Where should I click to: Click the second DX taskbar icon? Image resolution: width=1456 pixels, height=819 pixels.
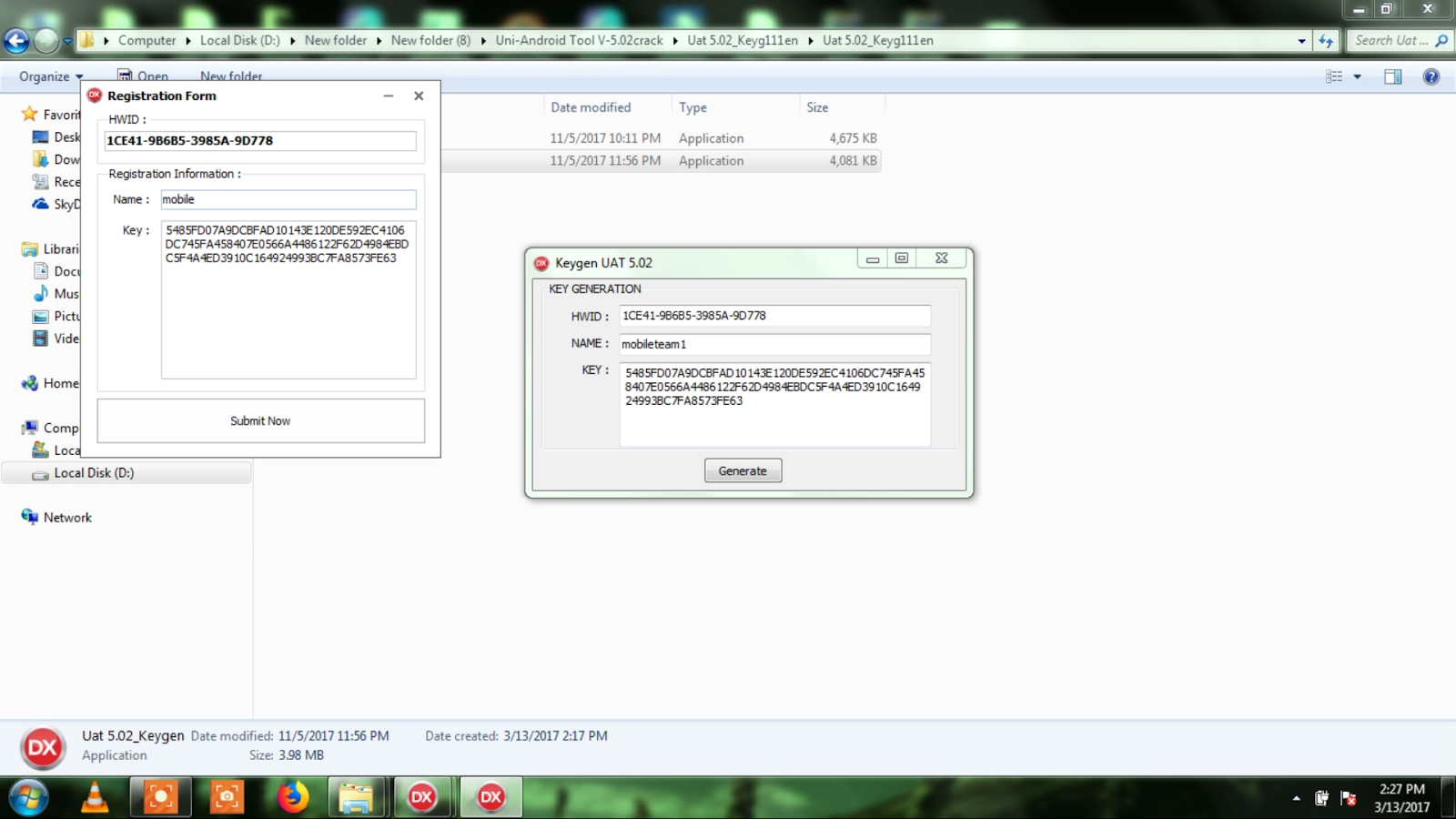[x=490, y=797]
